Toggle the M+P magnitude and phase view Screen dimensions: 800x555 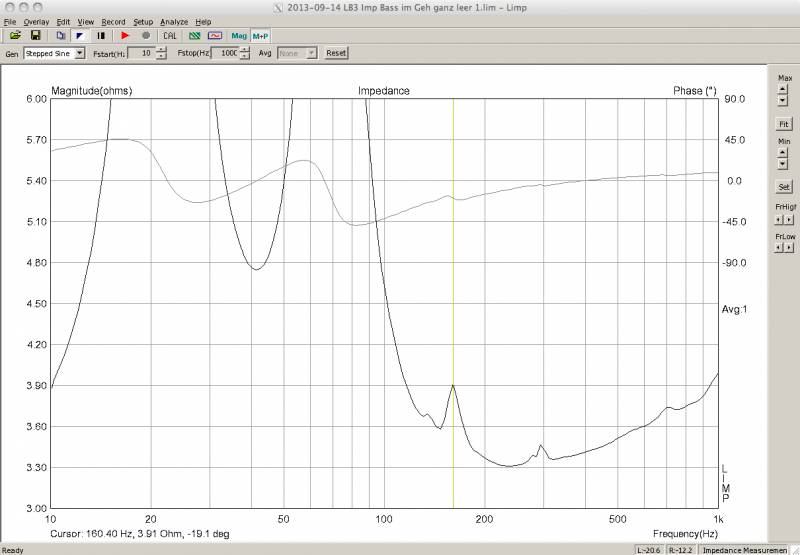tap(260, 36)
